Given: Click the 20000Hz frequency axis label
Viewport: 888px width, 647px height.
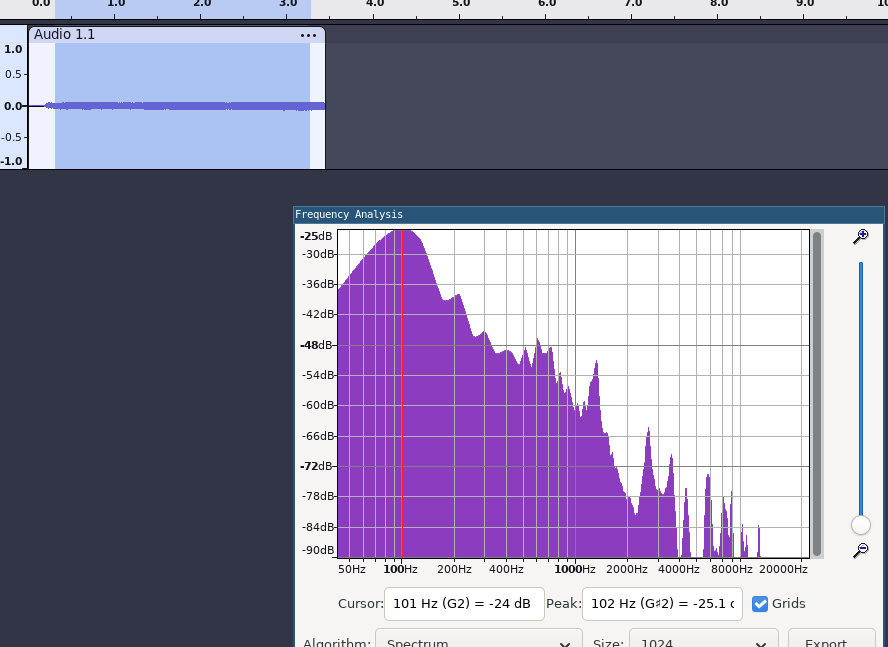Looking at the screenshot, I should [783, 569].
